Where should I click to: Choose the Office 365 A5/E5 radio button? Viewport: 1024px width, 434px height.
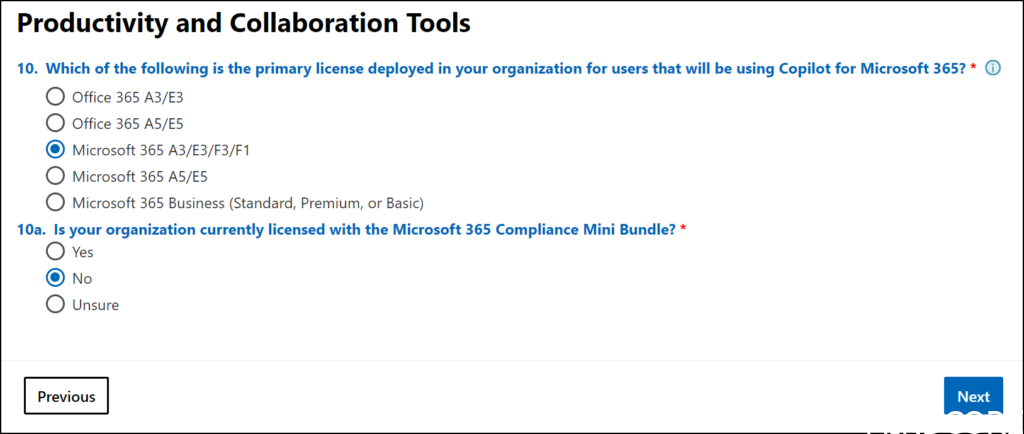click(55, 123)
